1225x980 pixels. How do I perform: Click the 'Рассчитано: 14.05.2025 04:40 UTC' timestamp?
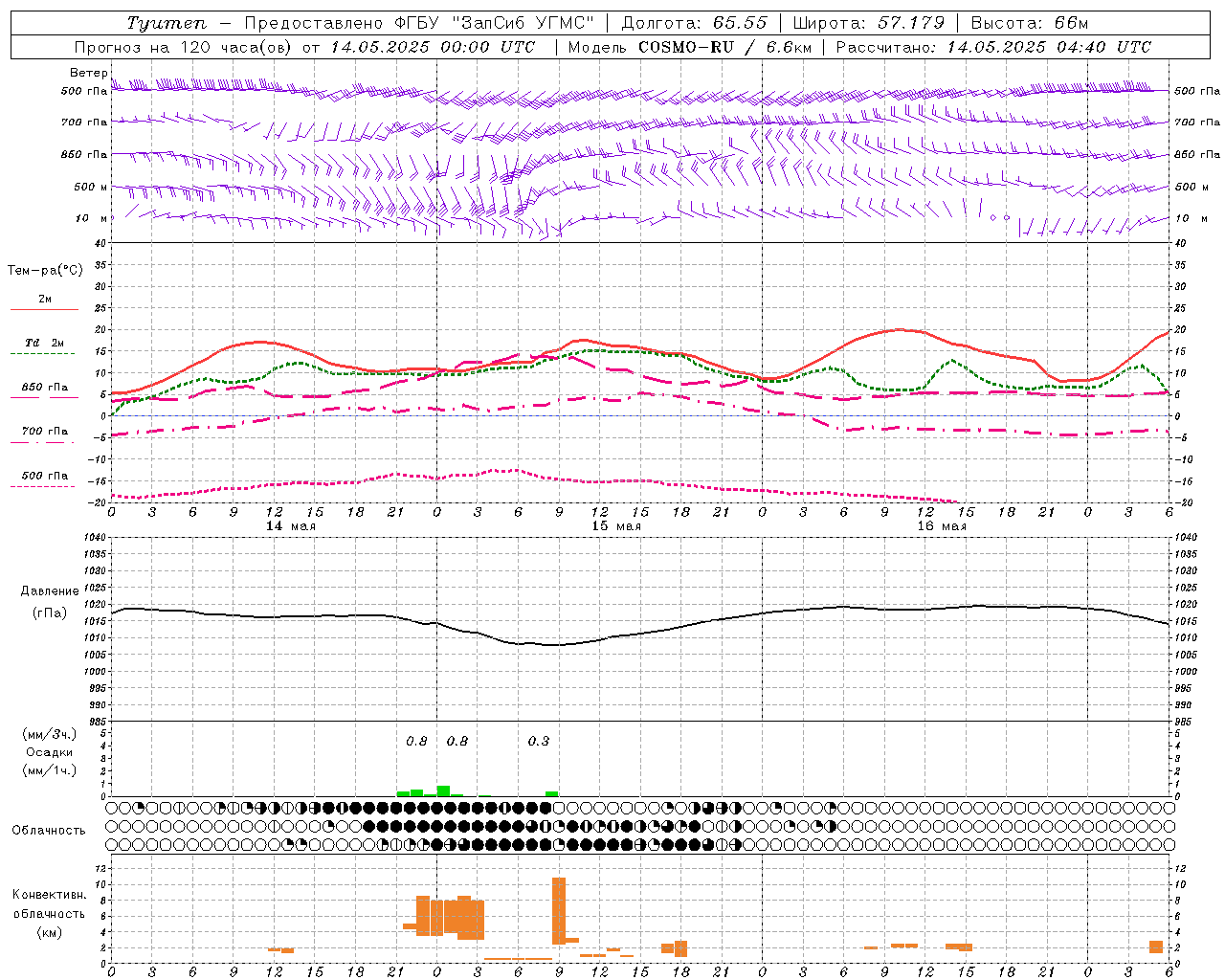click(993, 47)
